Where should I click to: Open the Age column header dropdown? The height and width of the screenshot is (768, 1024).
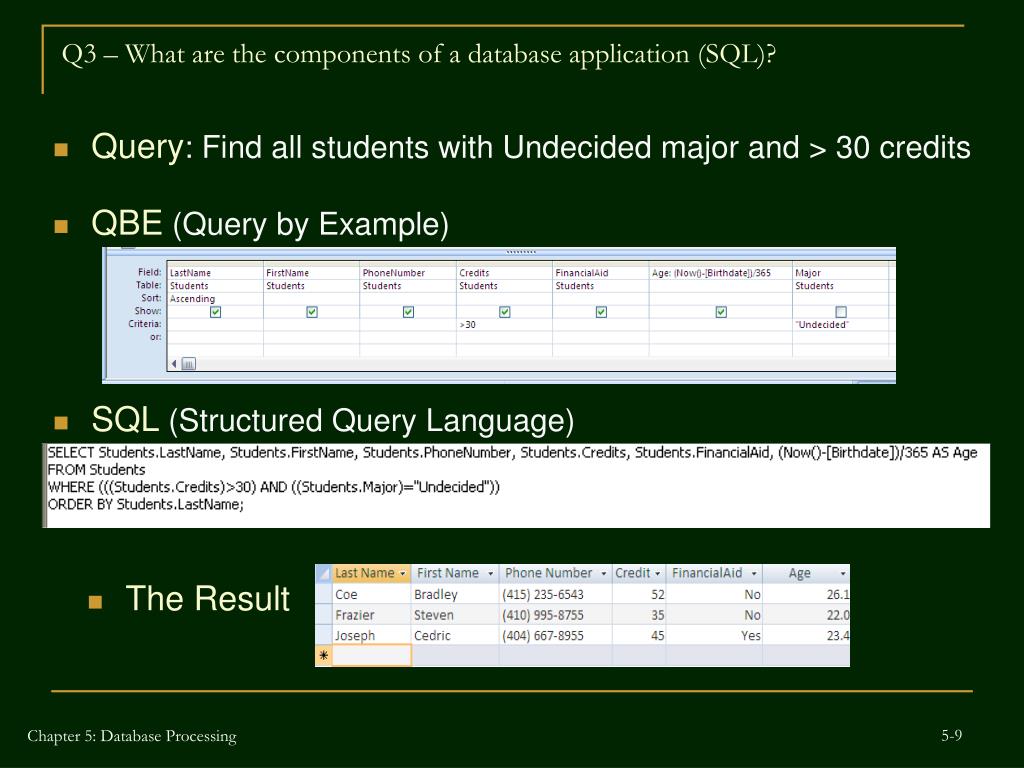click(x=843, y=574)
